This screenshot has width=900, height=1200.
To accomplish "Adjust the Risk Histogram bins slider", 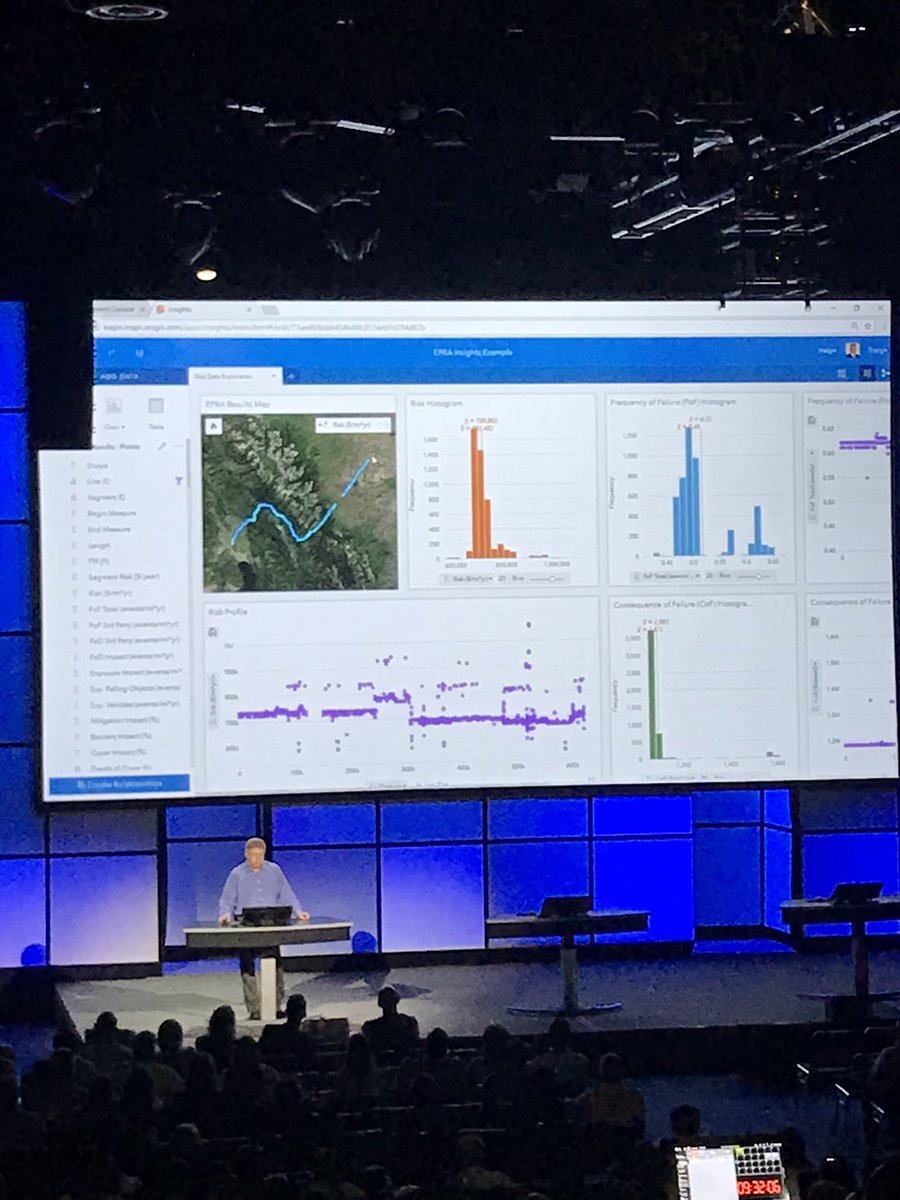I will (x=548, y=579).
